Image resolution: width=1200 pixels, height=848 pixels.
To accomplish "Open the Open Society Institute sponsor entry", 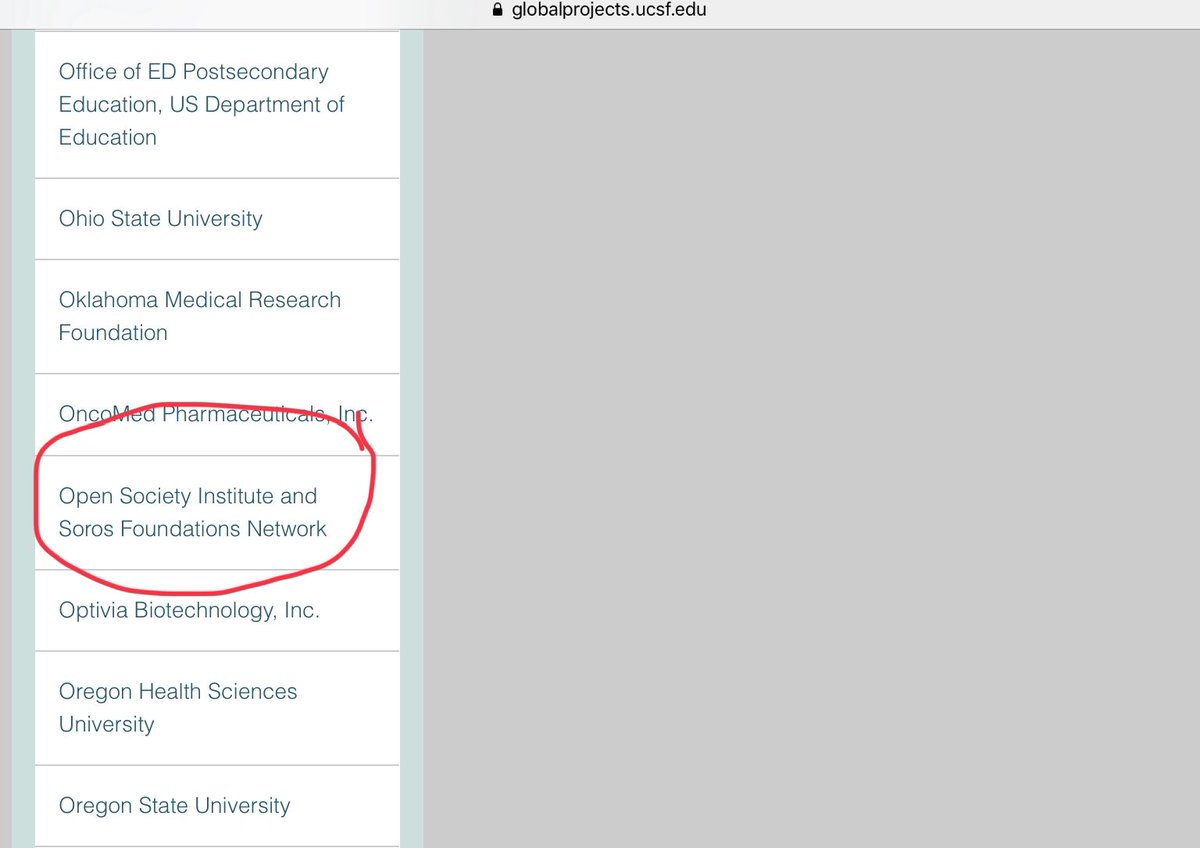I will 188,496.
